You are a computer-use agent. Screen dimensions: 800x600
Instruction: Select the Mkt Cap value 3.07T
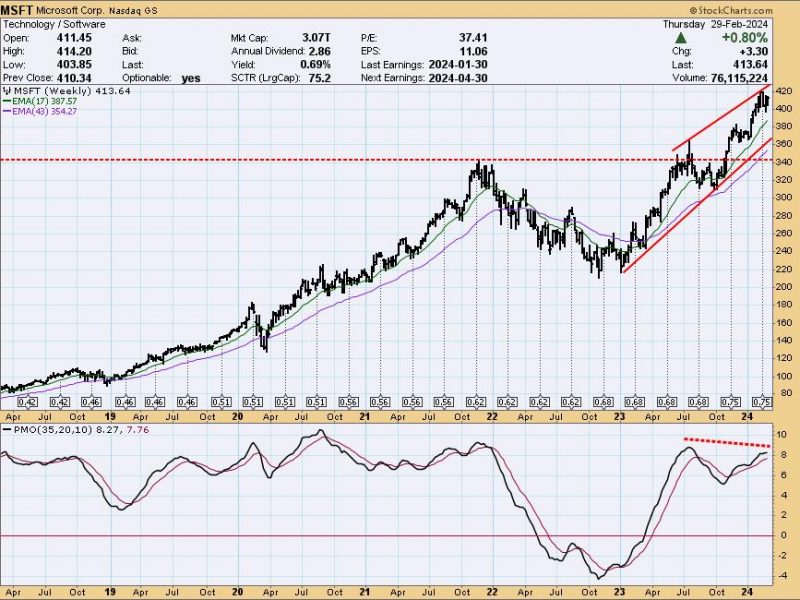(316, 38)
